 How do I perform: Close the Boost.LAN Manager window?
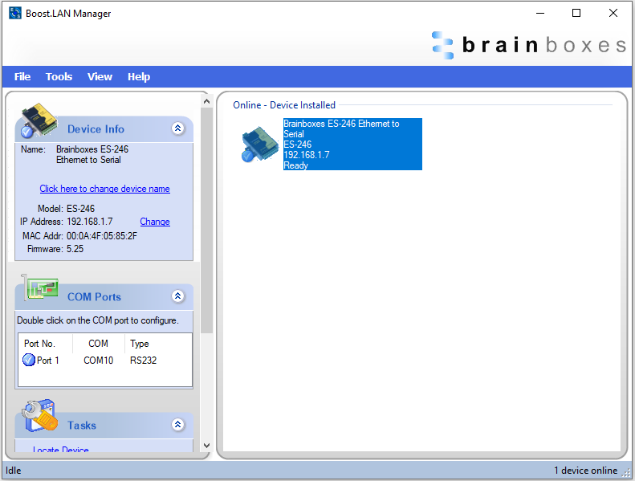click(613, 13)
